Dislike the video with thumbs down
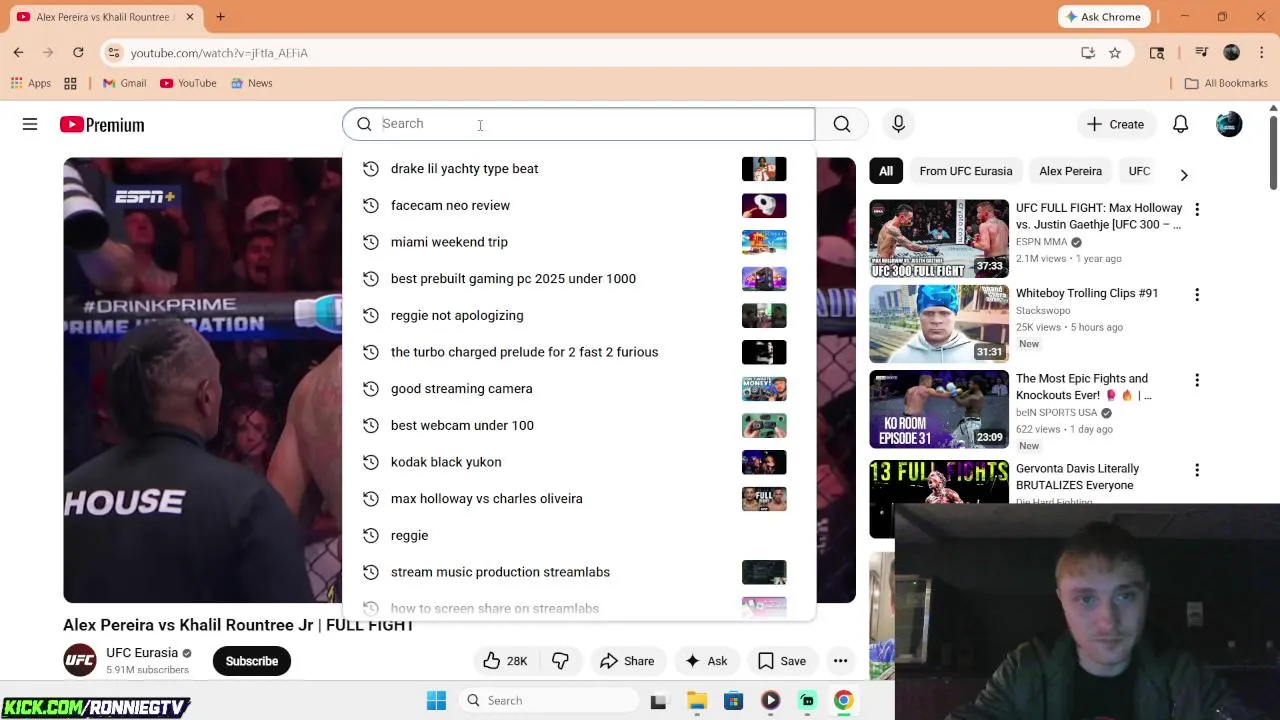 tap(560, 661)
